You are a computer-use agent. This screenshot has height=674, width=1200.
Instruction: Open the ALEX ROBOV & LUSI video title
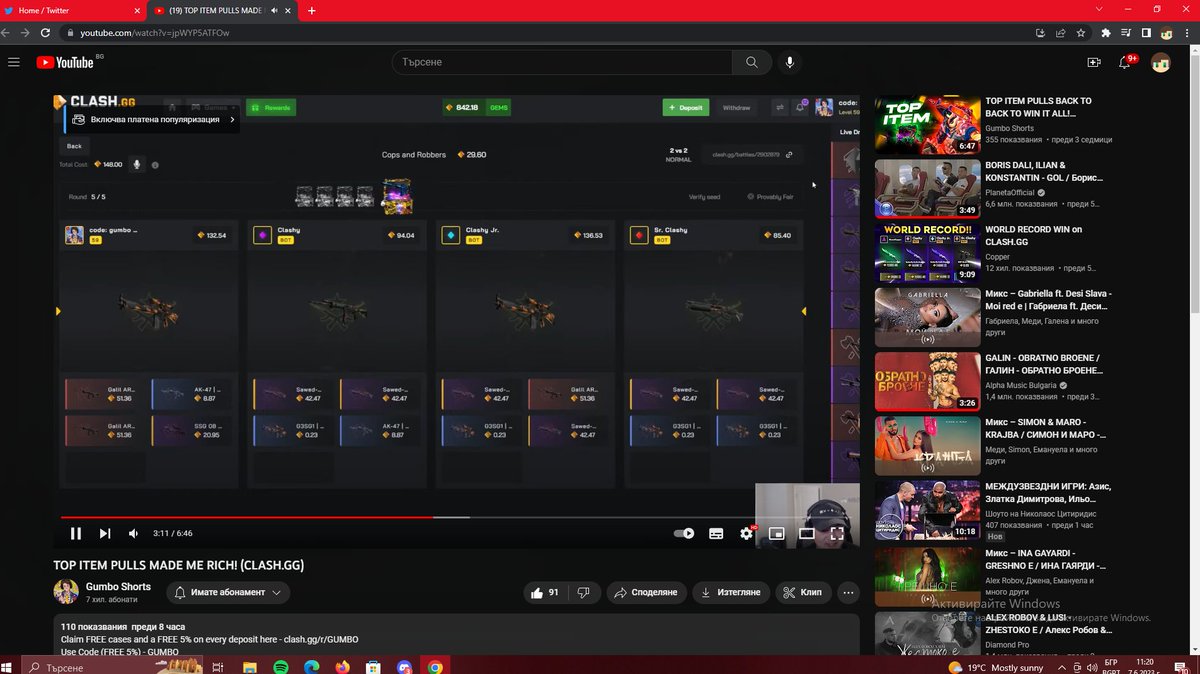pyautogui.click(x=1048, y=623)
